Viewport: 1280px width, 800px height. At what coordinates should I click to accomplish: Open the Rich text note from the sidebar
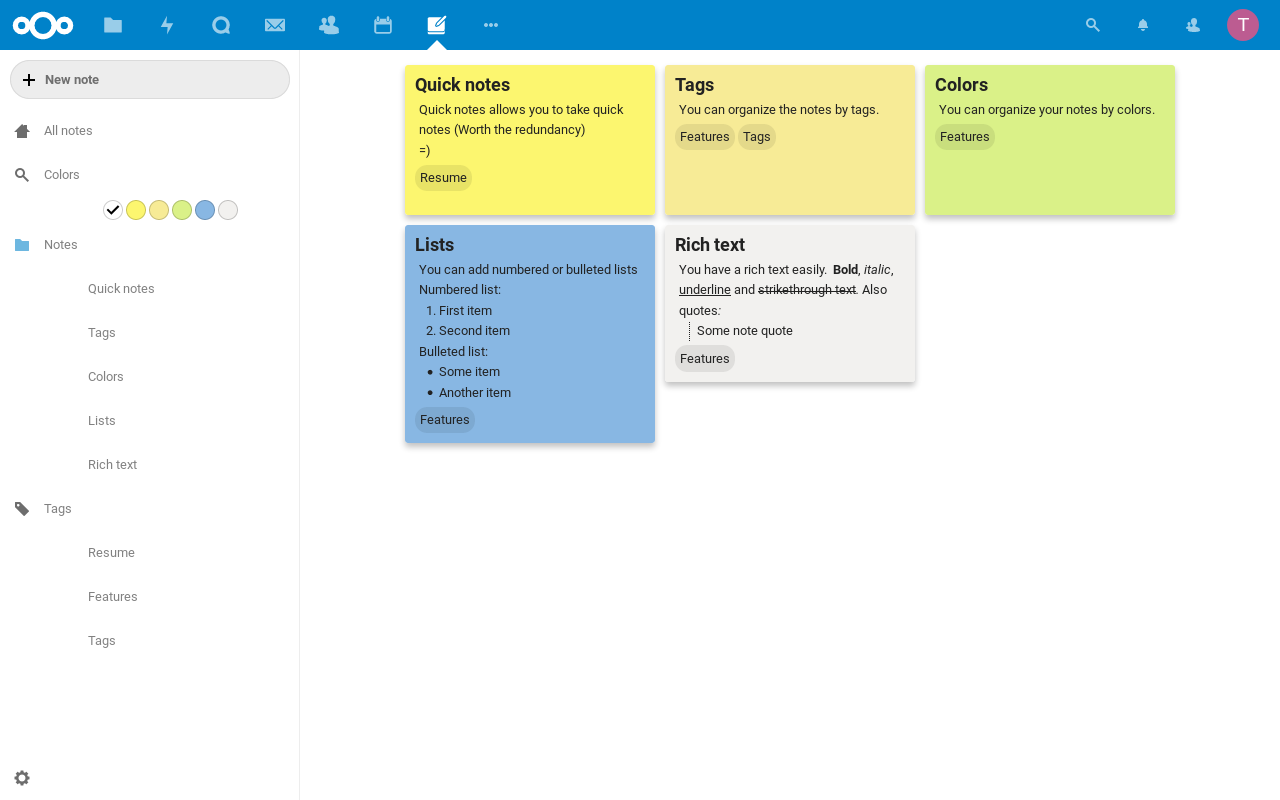click(x=112, y=464)
